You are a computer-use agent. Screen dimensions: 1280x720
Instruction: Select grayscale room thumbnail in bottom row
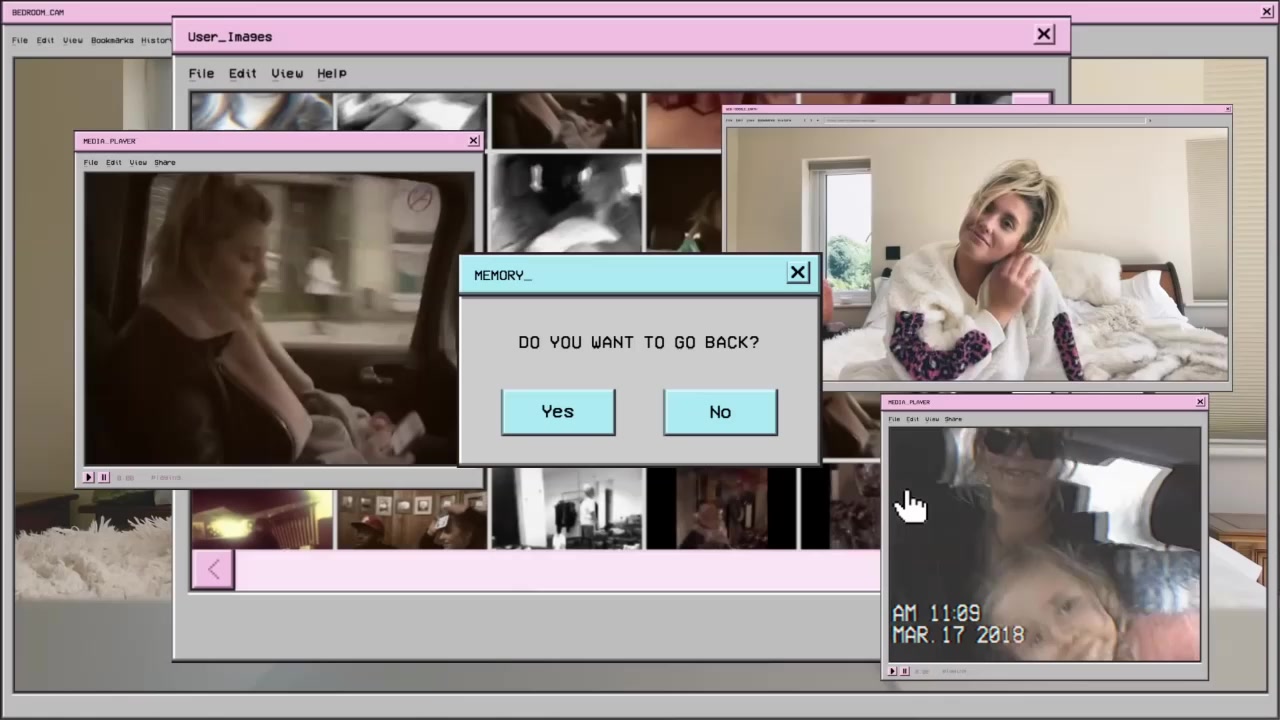566,508
